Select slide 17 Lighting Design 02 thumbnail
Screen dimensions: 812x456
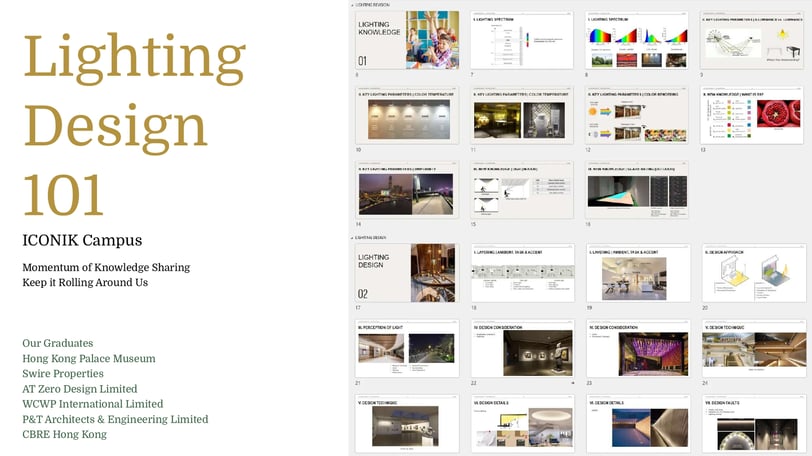point(407,273)
